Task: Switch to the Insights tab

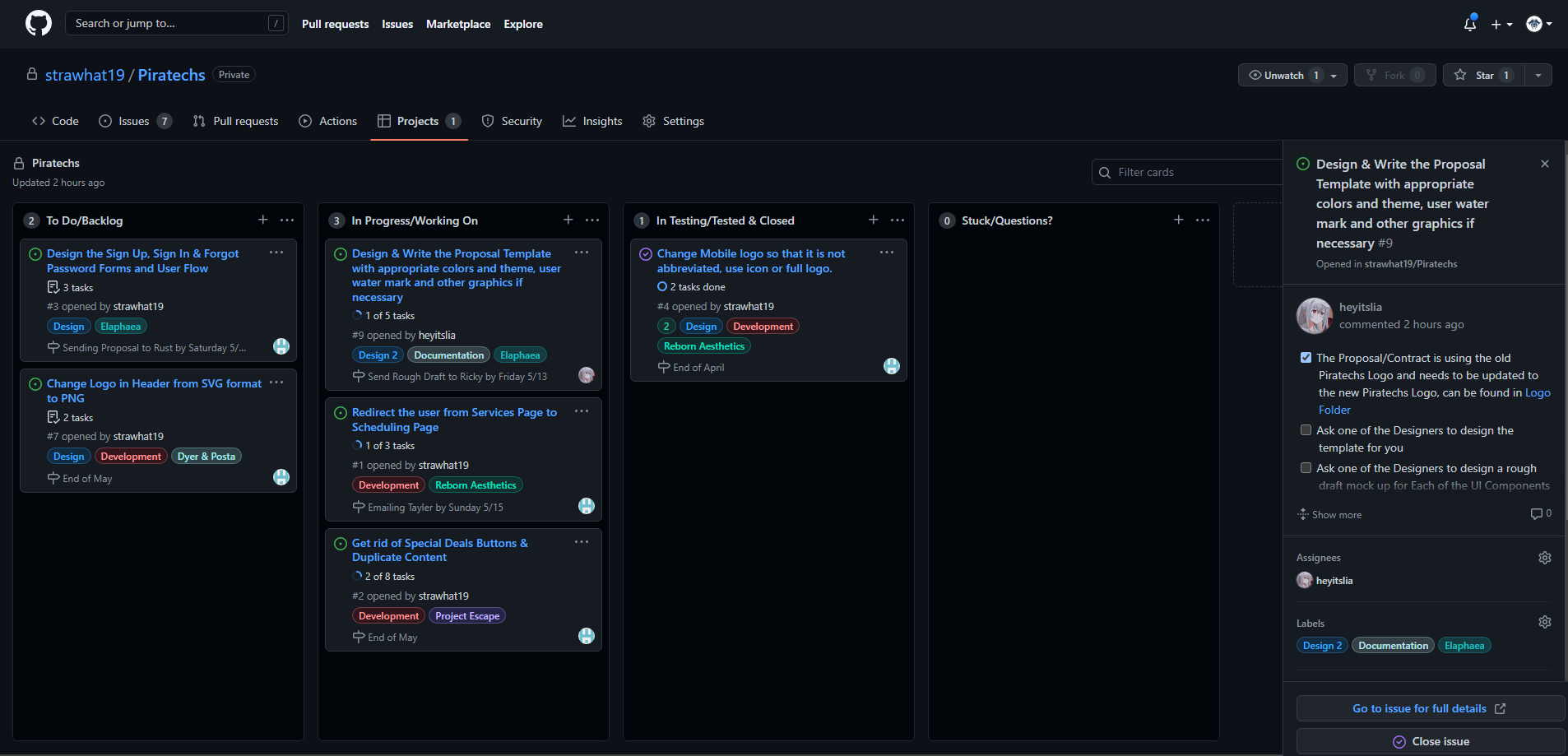Action: pos(592,121)
